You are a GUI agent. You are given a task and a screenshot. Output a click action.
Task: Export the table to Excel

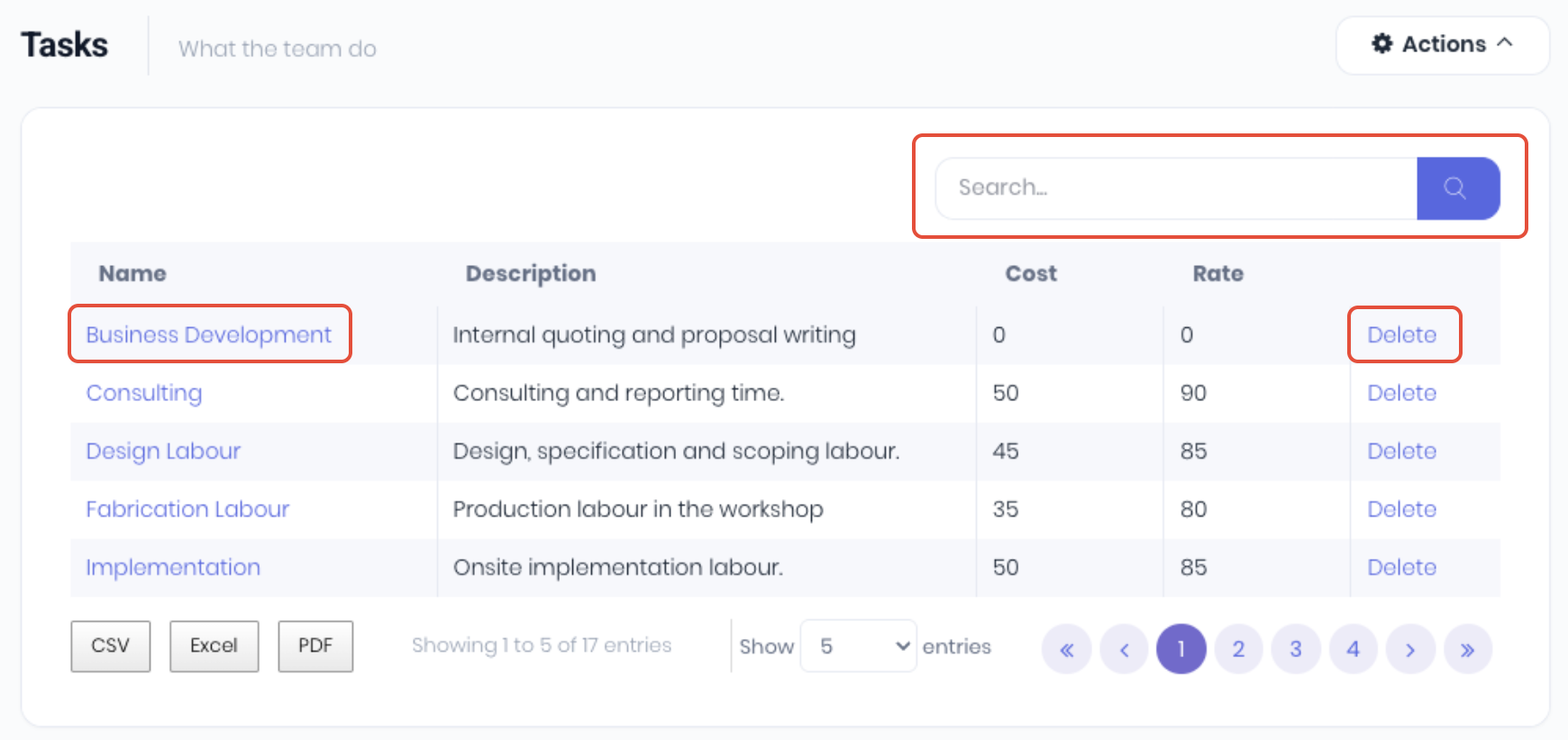coord(214,645)
